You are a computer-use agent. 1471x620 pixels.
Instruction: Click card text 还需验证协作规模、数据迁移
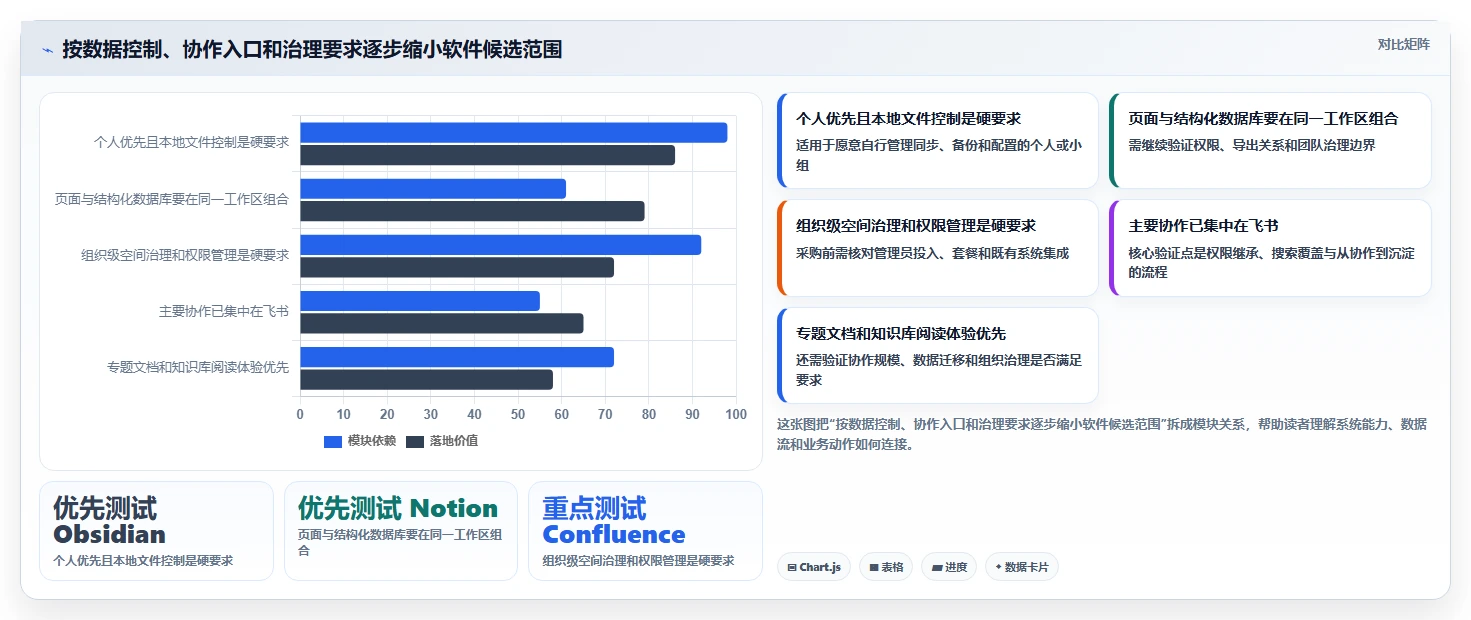(939, 370)
